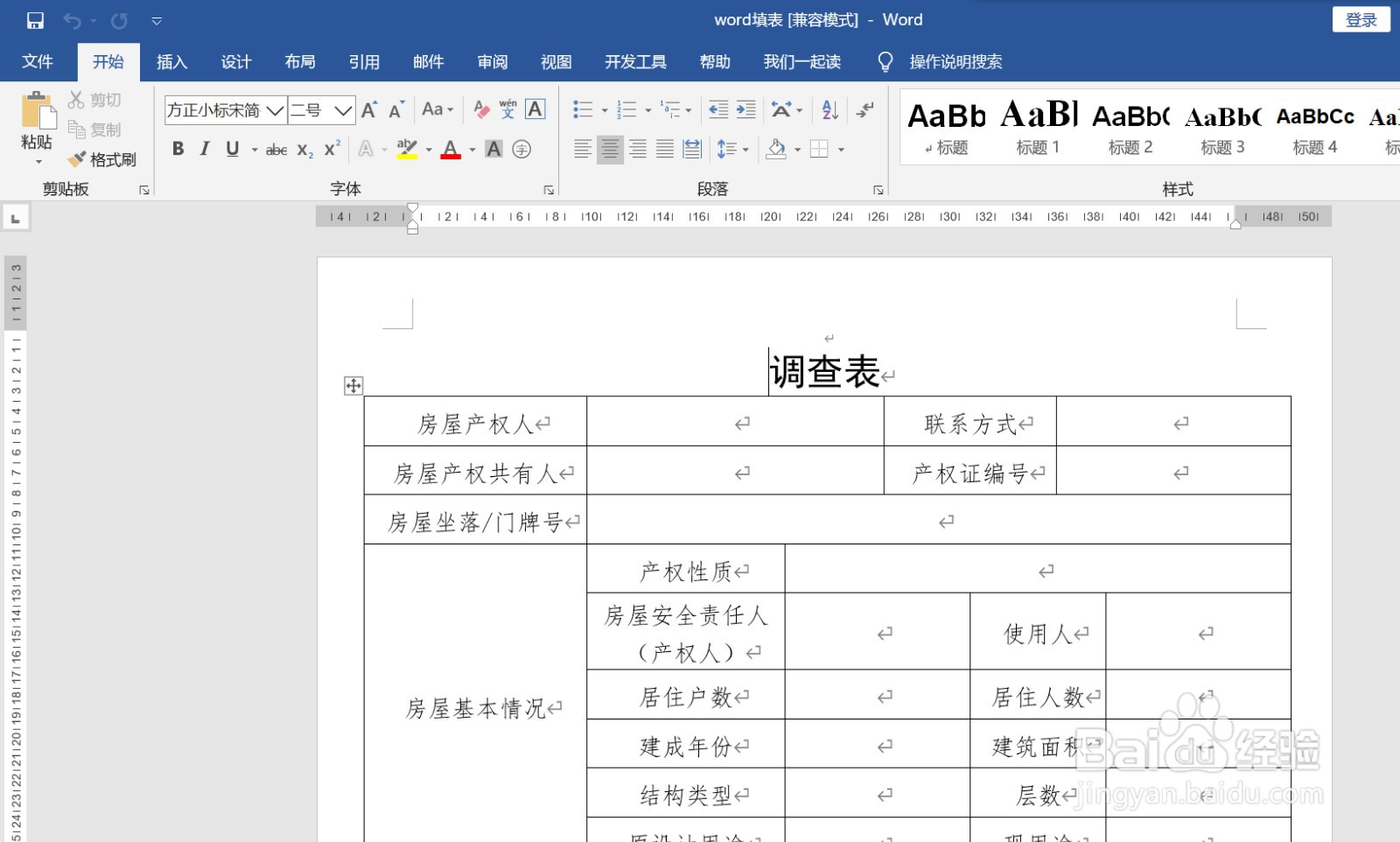This screenshot has width=1400, height=842.
Task: Click the Align Left icon
Action: [583, 149]
